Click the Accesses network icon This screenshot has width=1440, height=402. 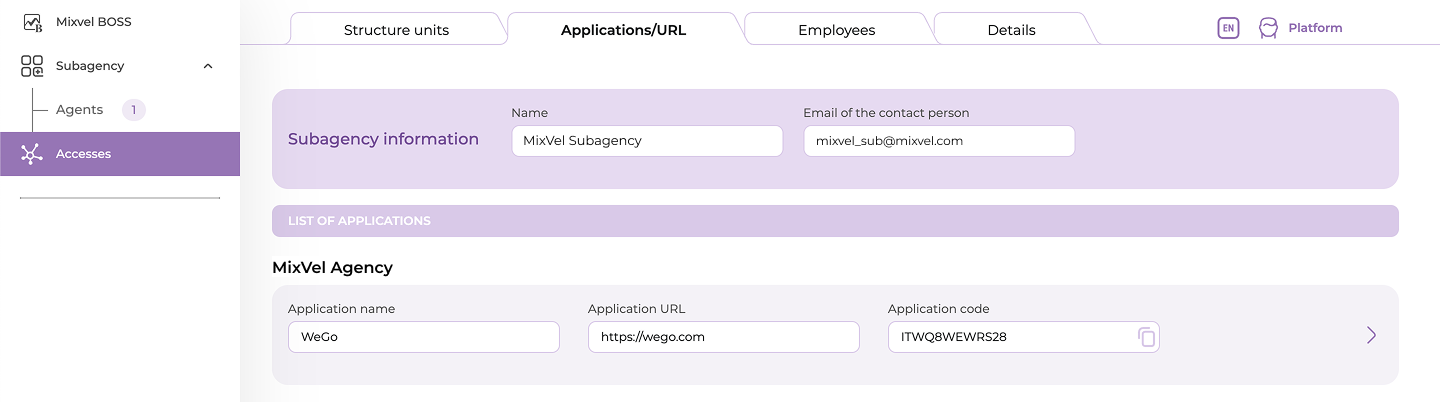[x=32, y=154]
